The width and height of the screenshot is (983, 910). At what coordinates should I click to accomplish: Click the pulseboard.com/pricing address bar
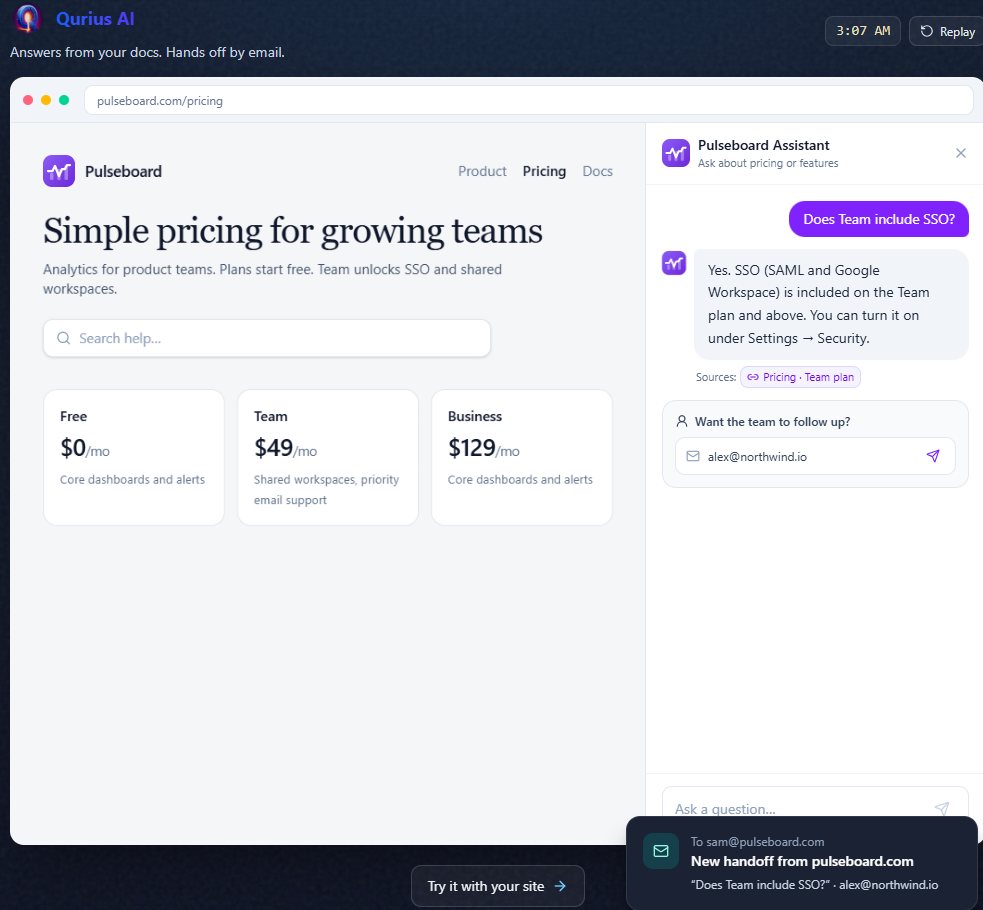(528, 100)
